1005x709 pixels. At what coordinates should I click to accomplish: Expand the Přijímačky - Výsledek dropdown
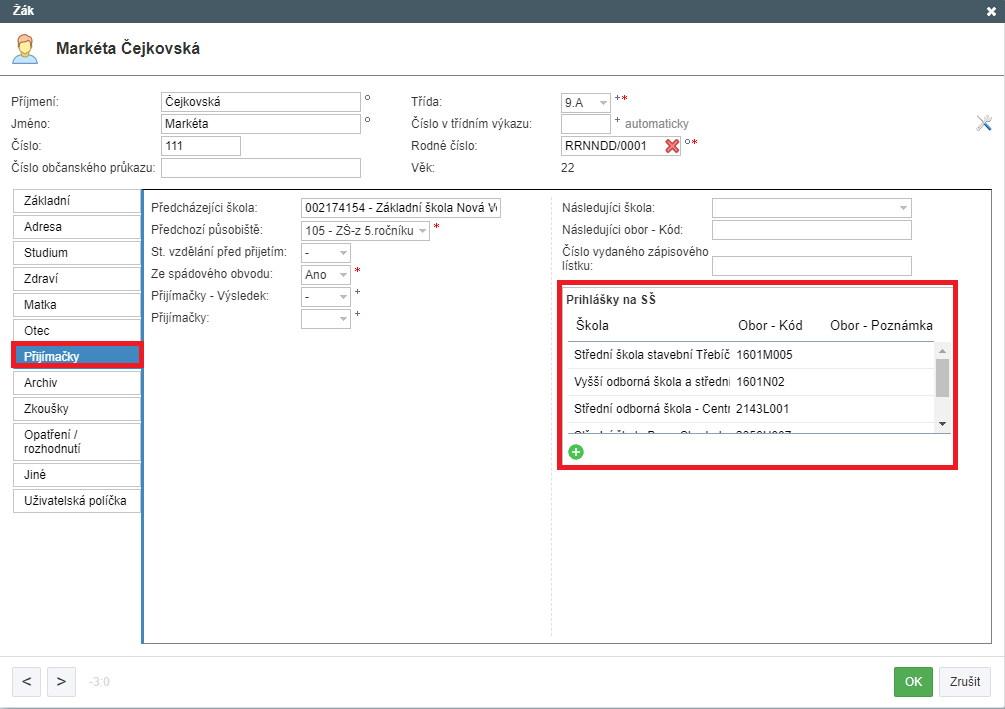[x=326, y=297]
